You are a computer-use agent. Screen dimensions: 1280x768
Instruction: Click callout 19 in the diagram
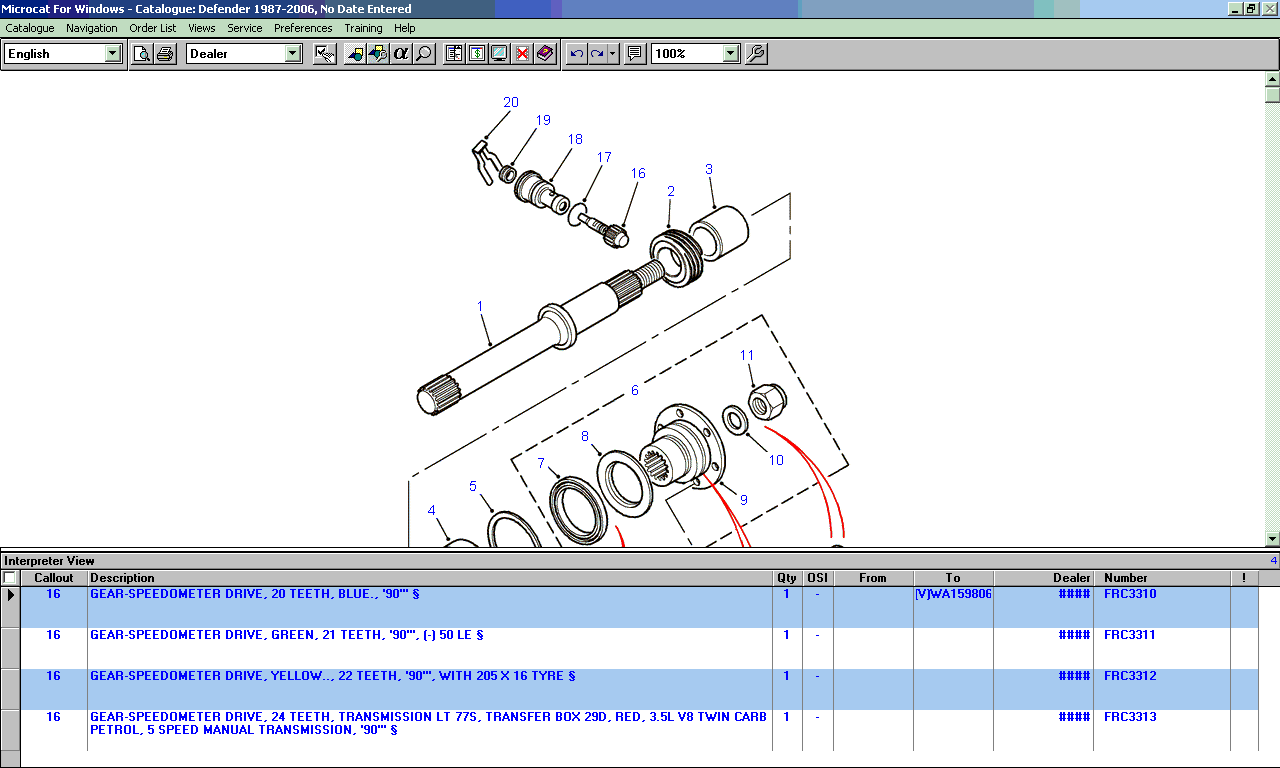coord(543,120)
